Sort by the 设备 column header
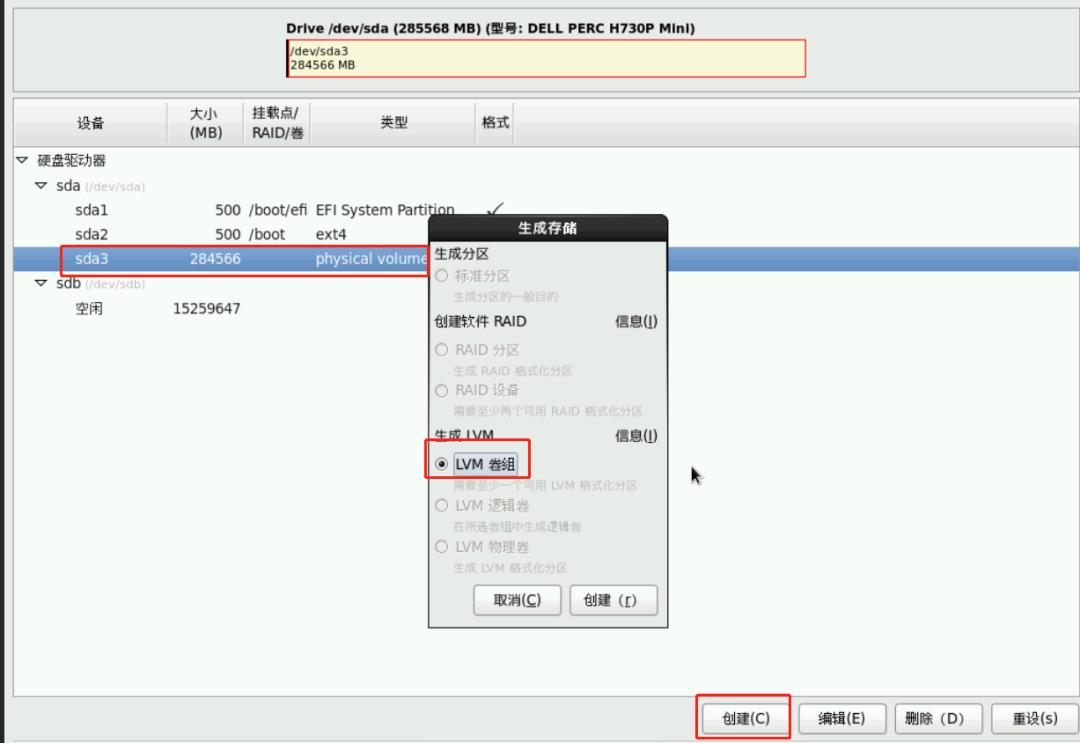The width and height of the screenshot is (1080, 743). pyautogui.click(x=90, y=123)
